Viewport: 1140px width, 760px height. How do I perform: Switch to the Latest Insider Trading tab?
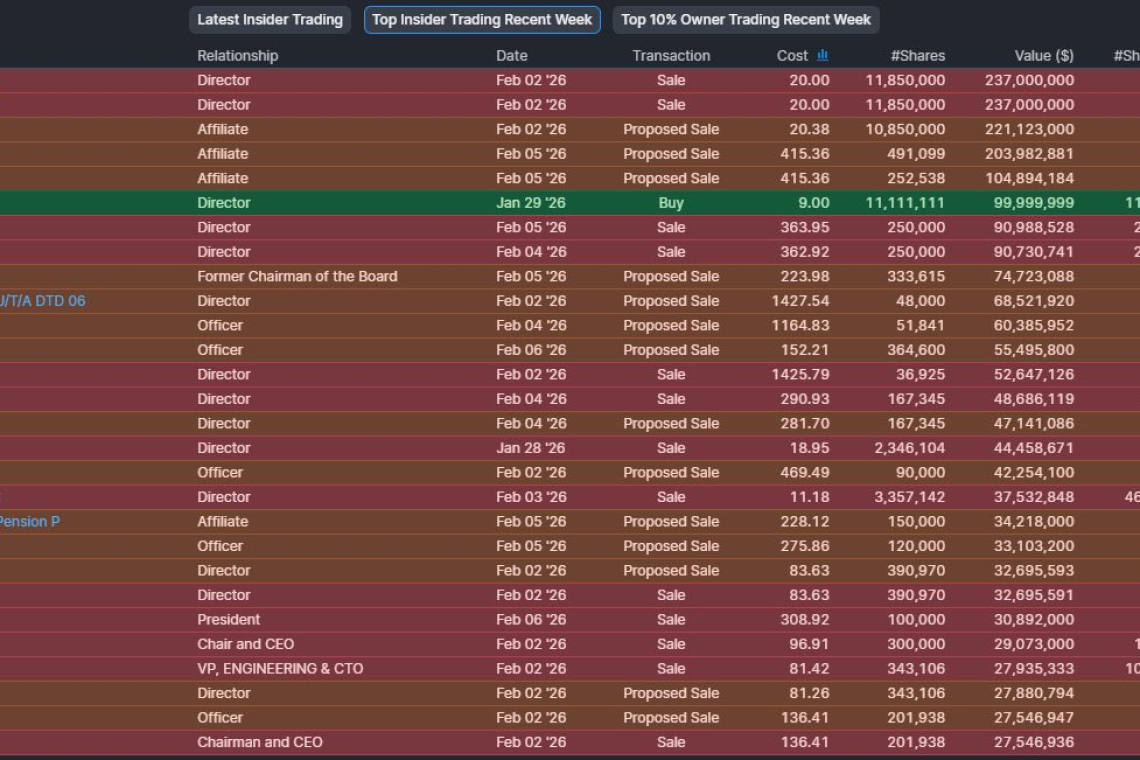coord(269,19)
